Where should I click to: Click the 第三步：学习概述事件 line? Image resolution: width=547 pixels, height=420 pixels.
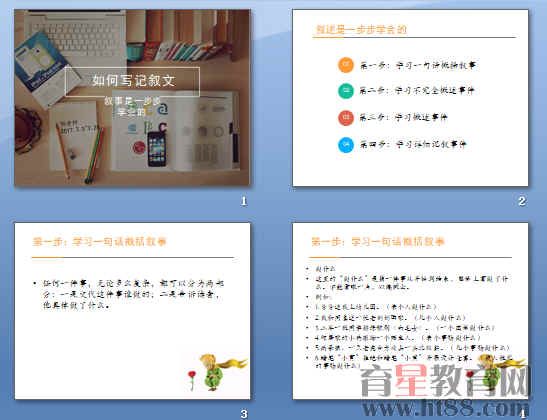tap(403, 117)
